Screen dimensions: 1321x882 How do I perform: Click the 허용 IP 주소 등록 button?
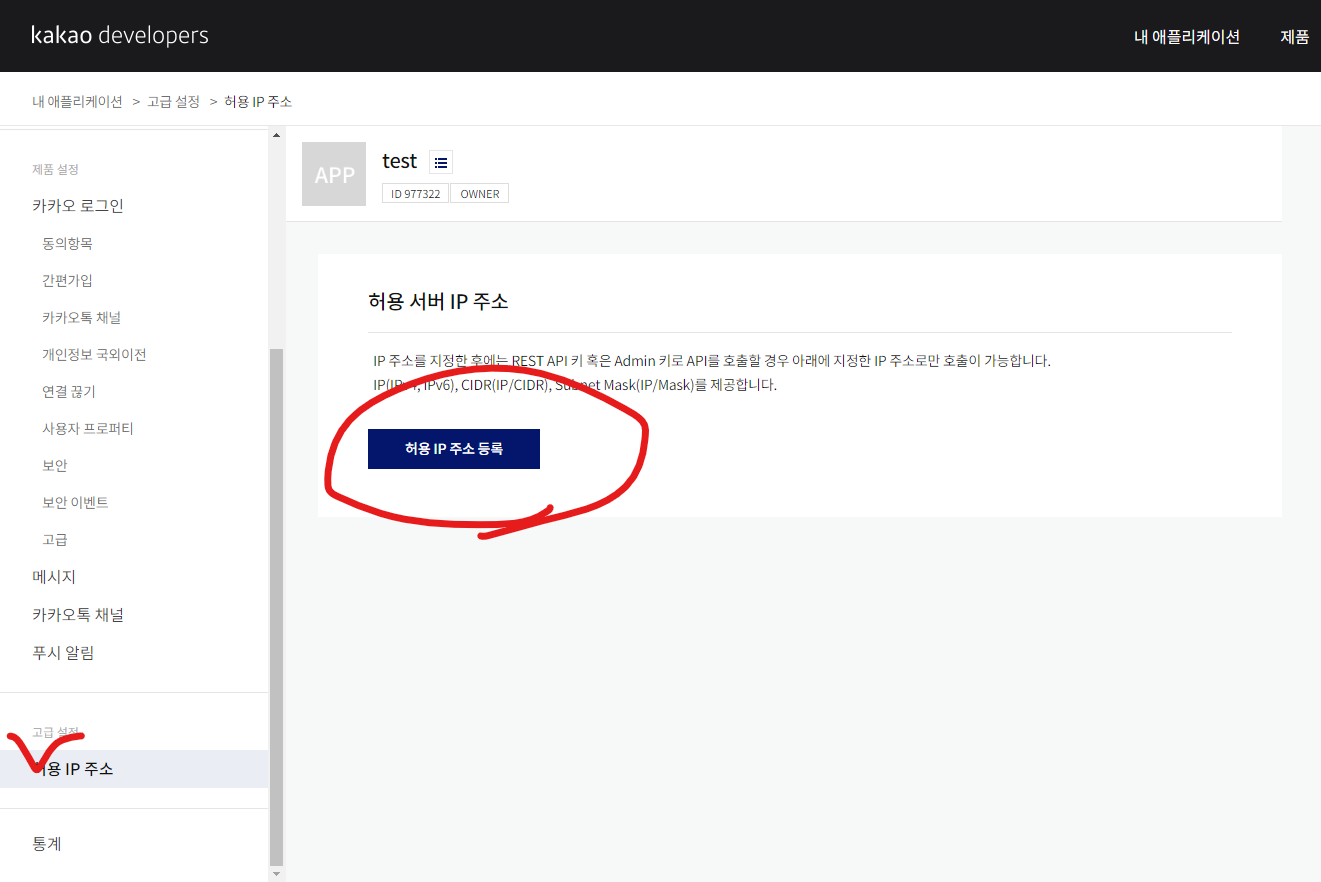click(x=454, y=449)
